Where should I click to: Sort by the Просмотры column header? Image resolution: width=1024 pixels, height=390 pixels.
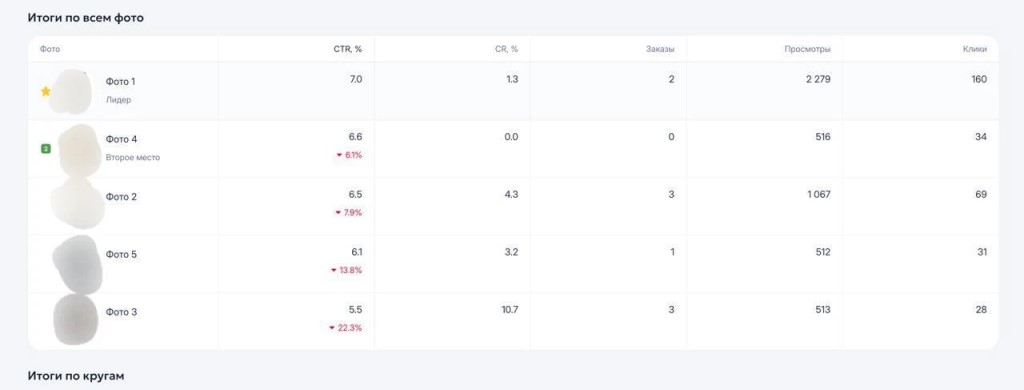pyautogui.click(x=808, y=49)
